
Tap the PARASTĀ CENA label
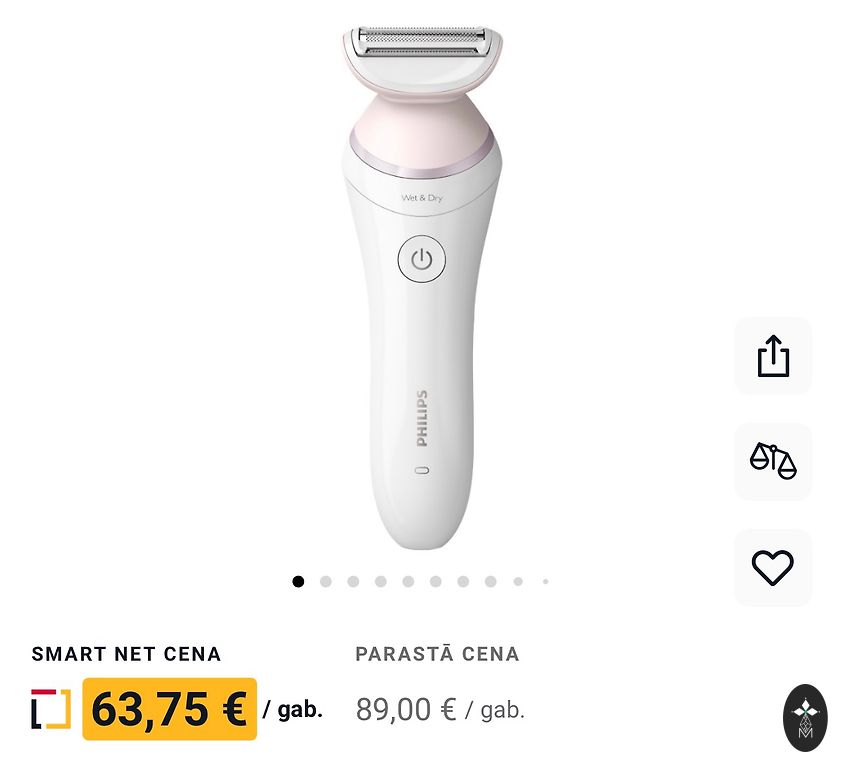pyautogui.click(x=437, y=654)
